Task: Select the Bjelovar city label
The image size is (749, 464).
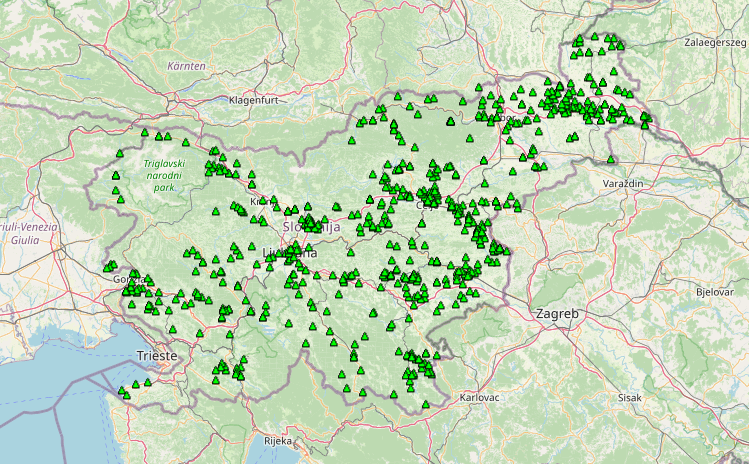Action: point(715,292)
